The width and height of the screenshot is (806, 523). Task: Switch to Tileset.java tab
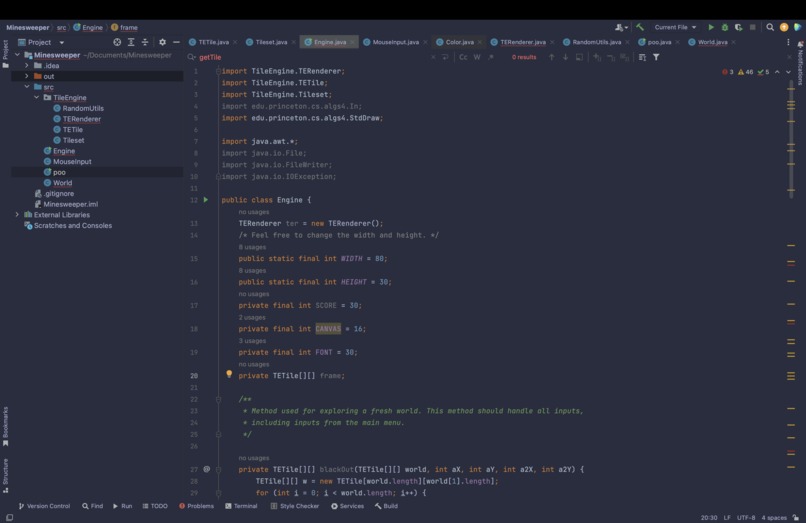[271, 42]
